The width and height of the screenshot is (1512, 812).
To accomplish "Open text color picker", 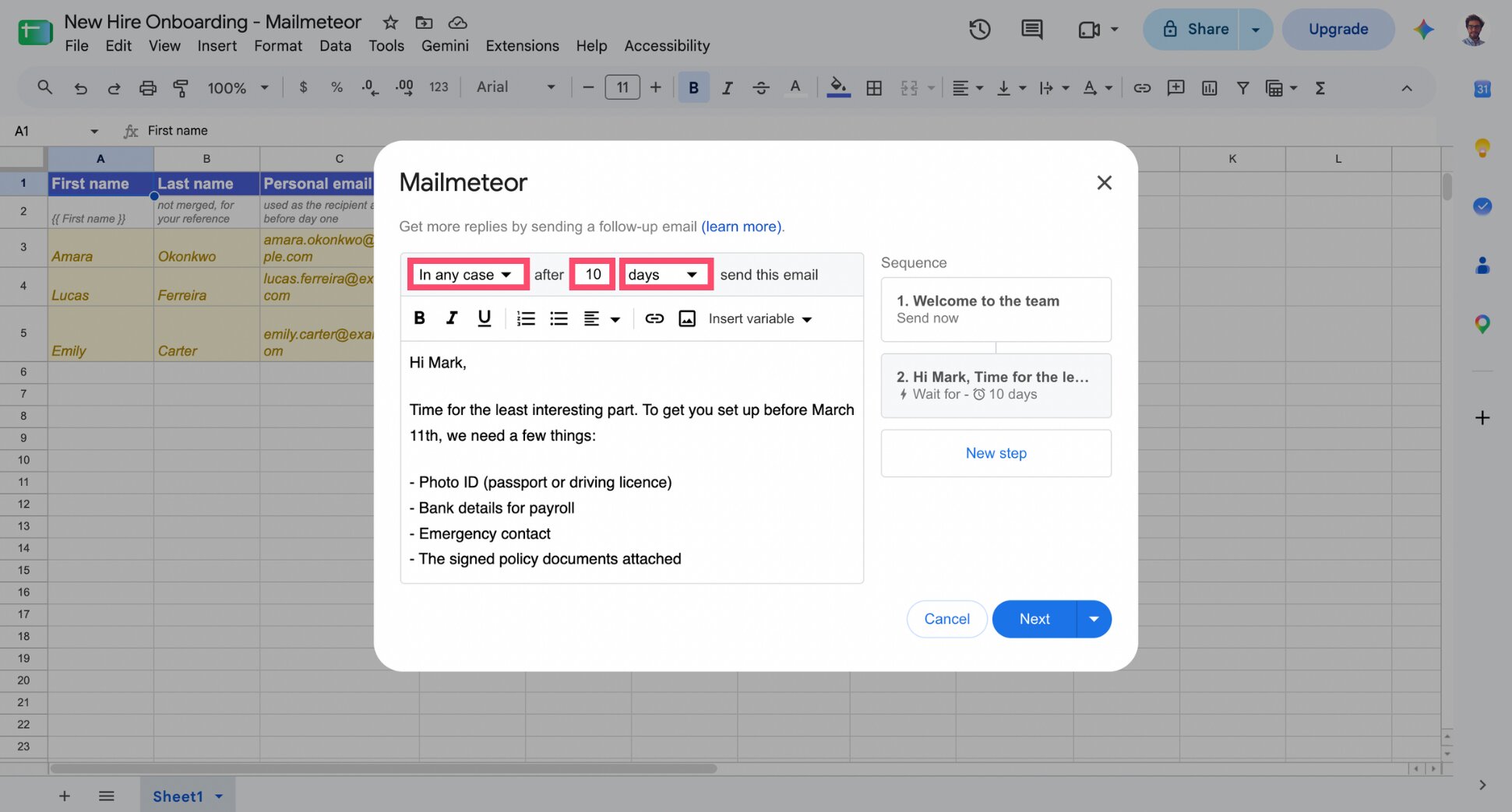I will (795, 87).
